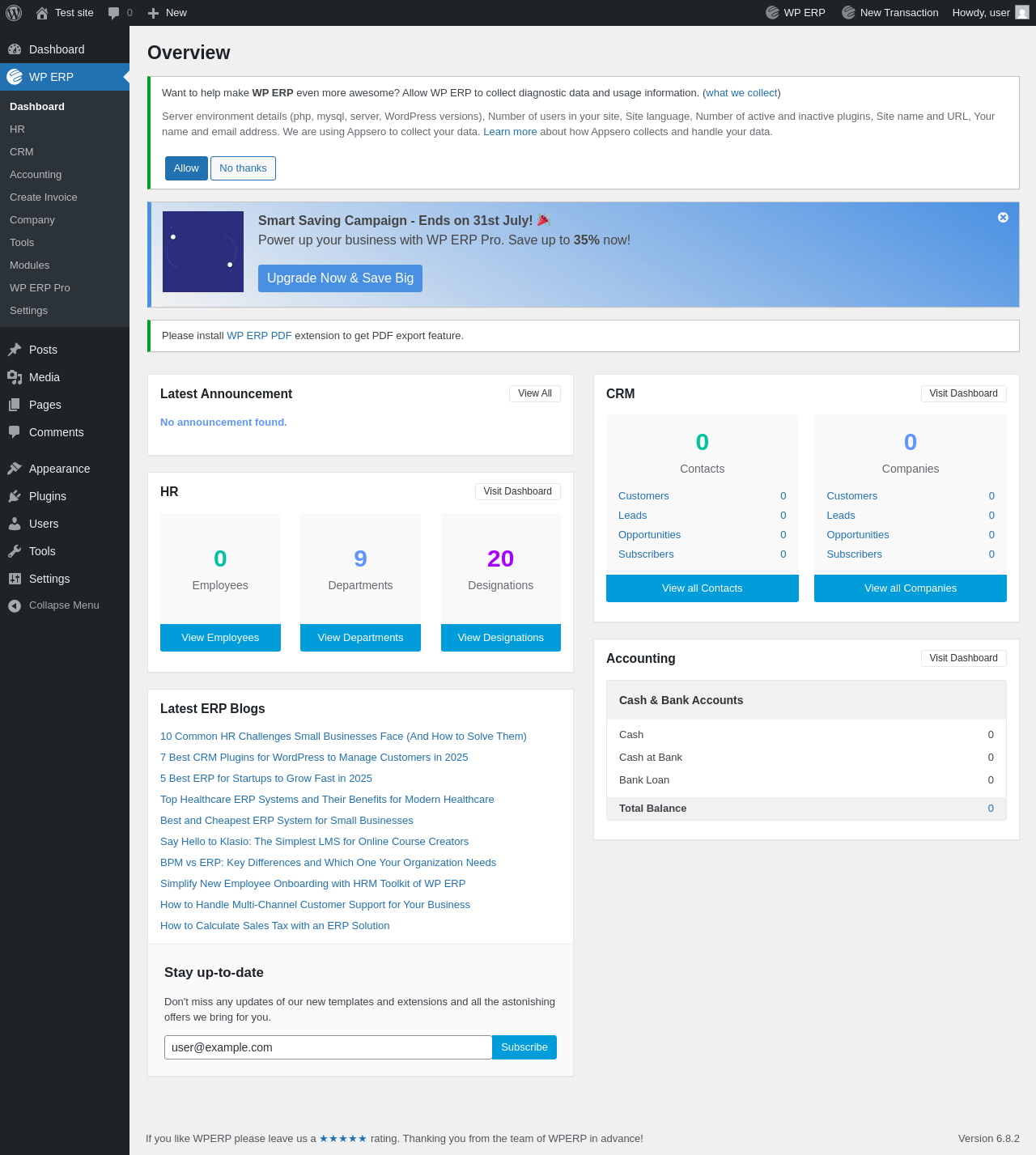Click the 20 Designations count

(501, 558)
